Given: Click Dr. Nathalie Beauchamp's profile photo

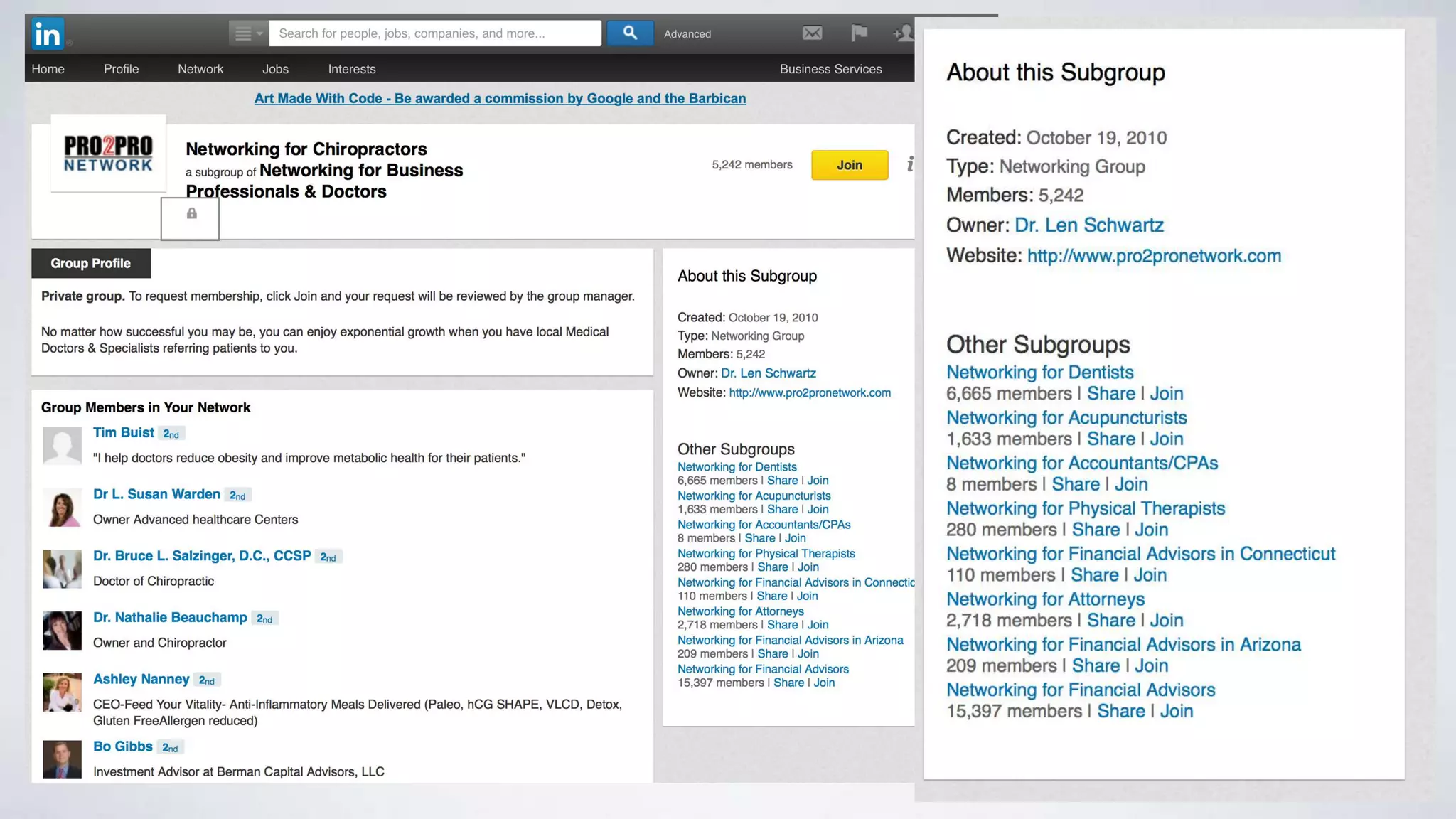Looking at the screenshot, I should (x=62, y=630).
